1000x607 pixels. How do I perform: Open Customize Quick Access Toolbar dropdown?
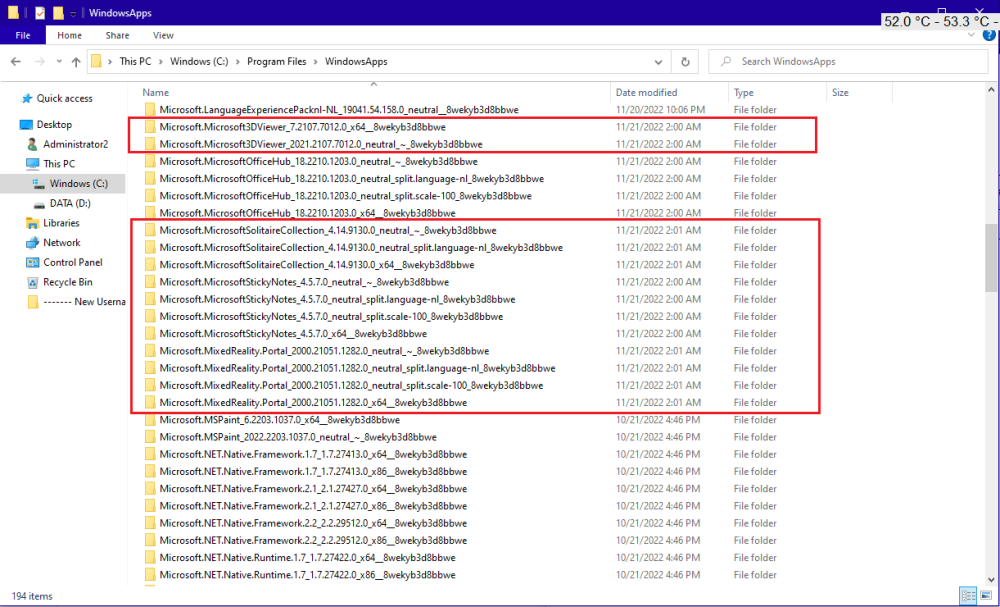point(73,13)
